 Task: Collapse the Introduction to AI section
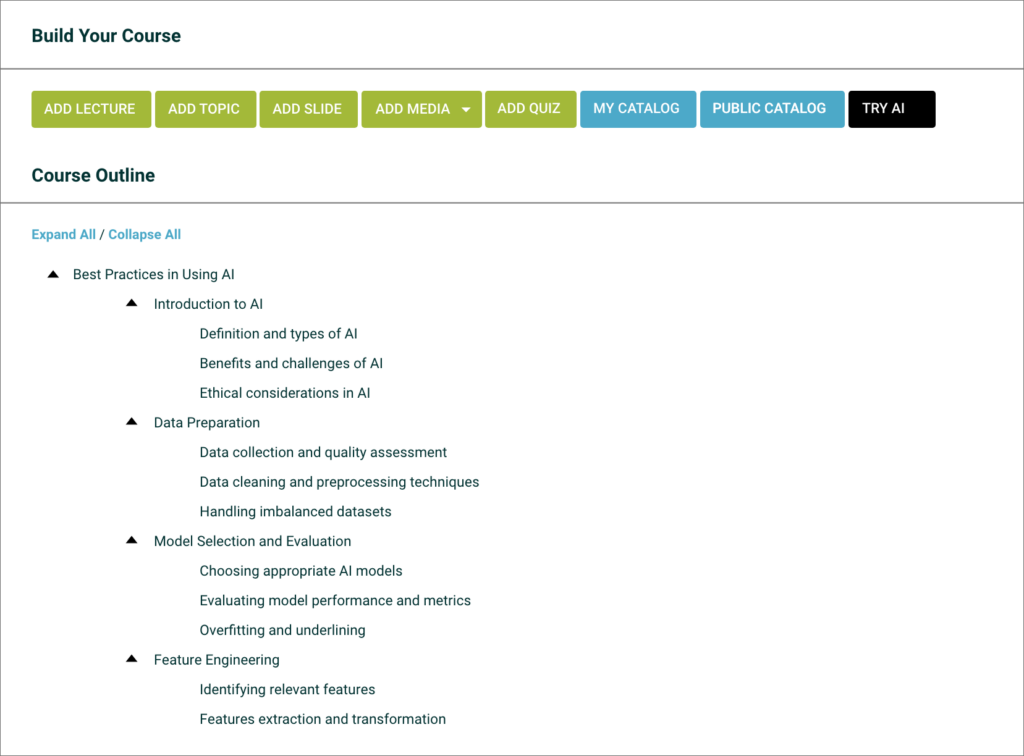point(131,303)
